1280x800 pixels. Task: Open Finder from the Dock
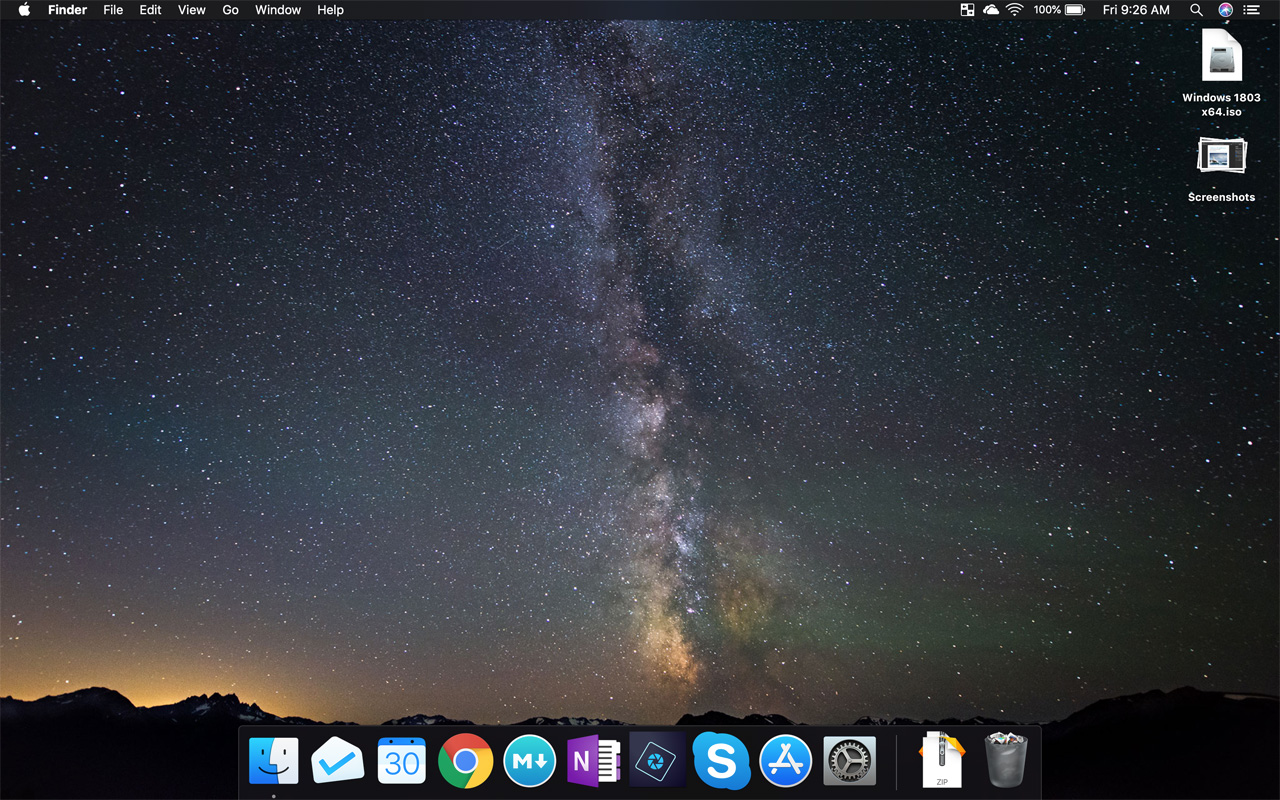273,761
